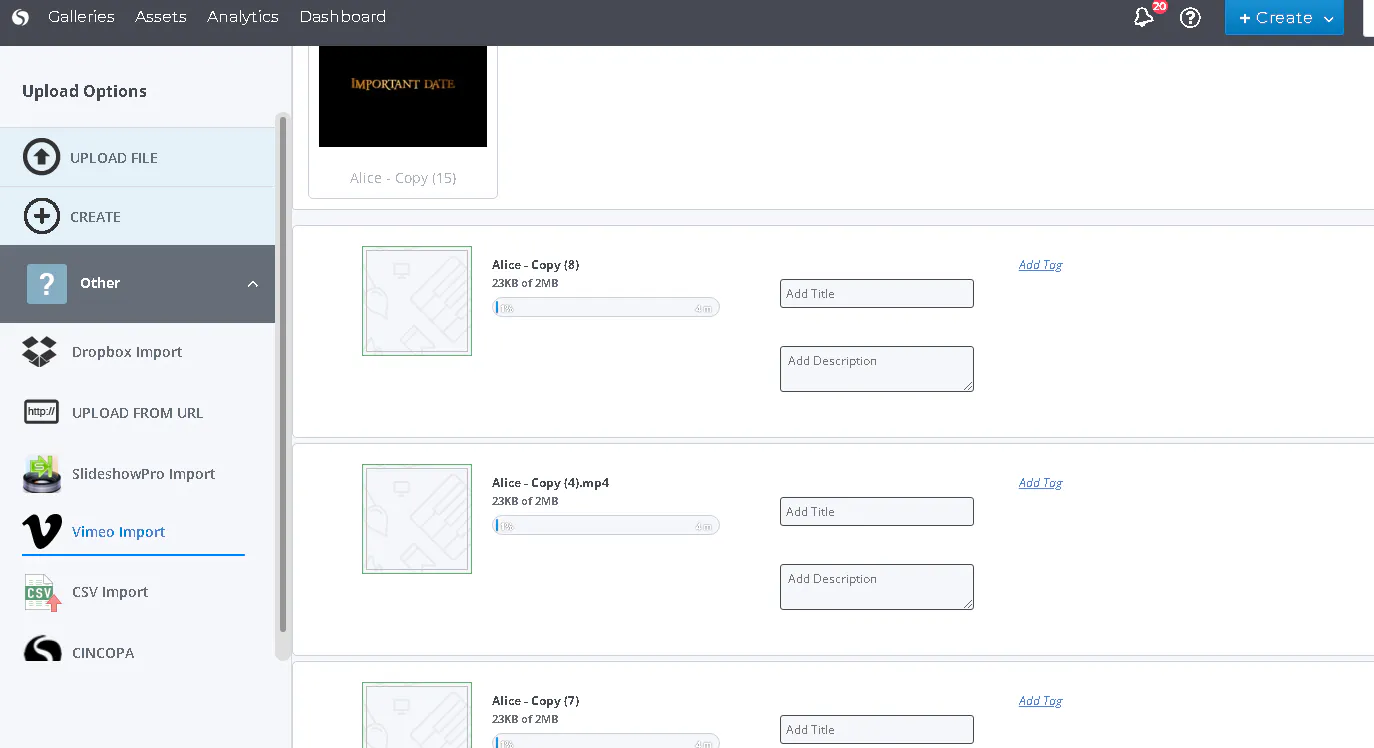Select SlideshowPro Import option
The image size is (1374, 748).
point(144,474)
